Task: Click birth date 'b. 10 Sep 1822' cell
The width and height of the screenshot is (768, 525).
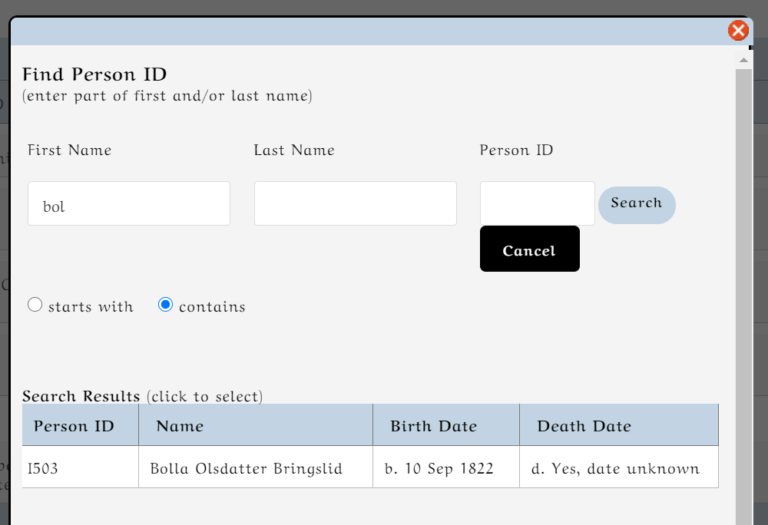Action: (439, 468)
